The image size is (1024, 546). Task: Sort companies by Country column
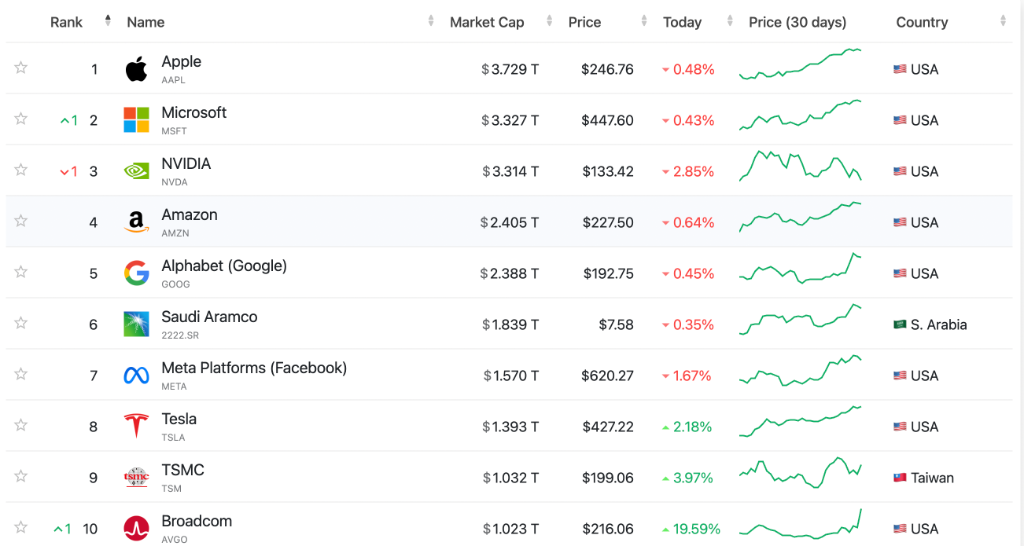pyautogui.click(x=921, y=22)
